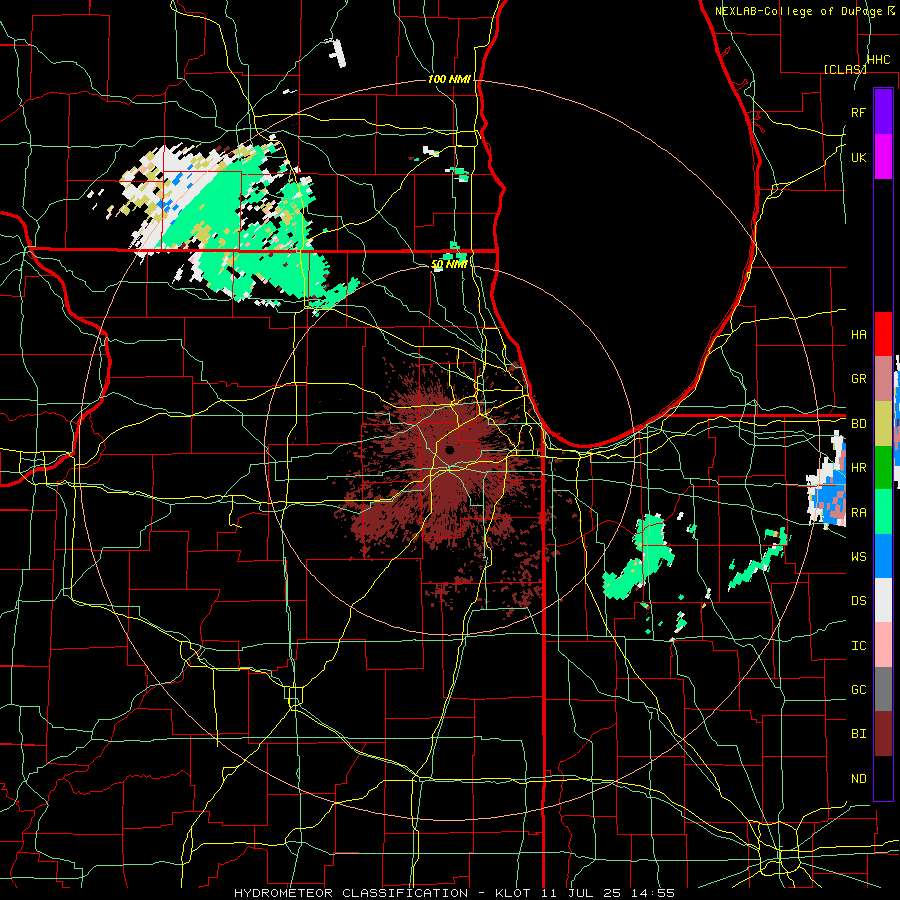This screenshot has height=900, width=900.
Task: Click the magenta UK legend color swatch
Action: 883,157
